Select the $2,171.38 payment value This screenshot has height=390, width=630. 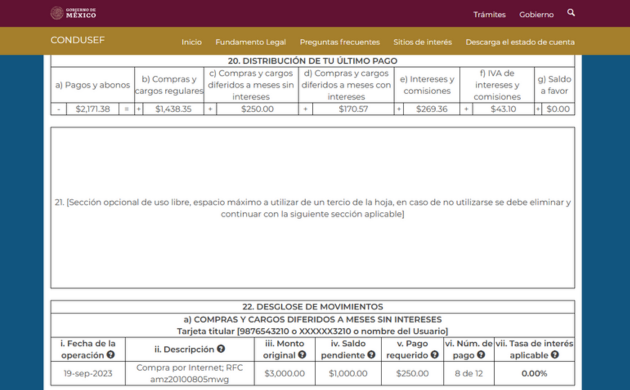click(x=92, y=109)
